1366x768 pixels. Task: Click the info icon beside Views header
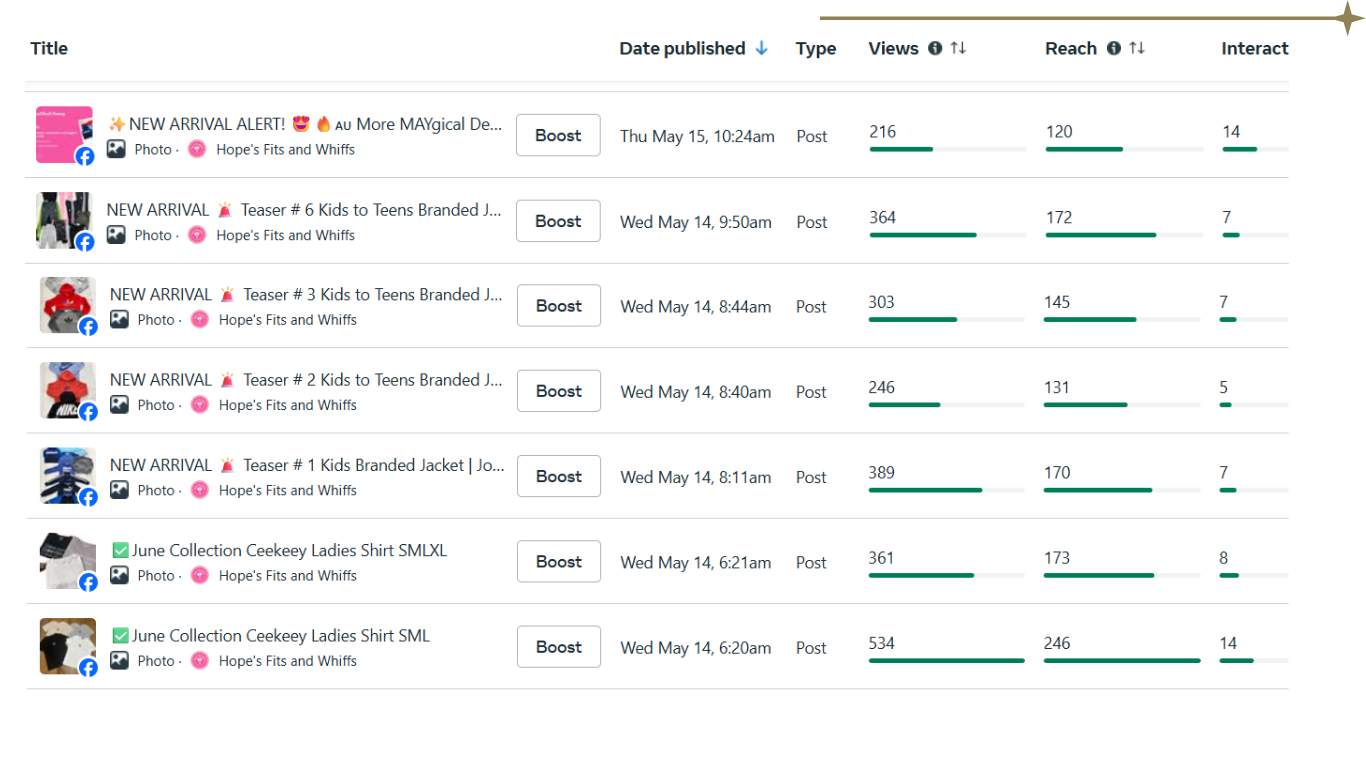pos(935,48)
